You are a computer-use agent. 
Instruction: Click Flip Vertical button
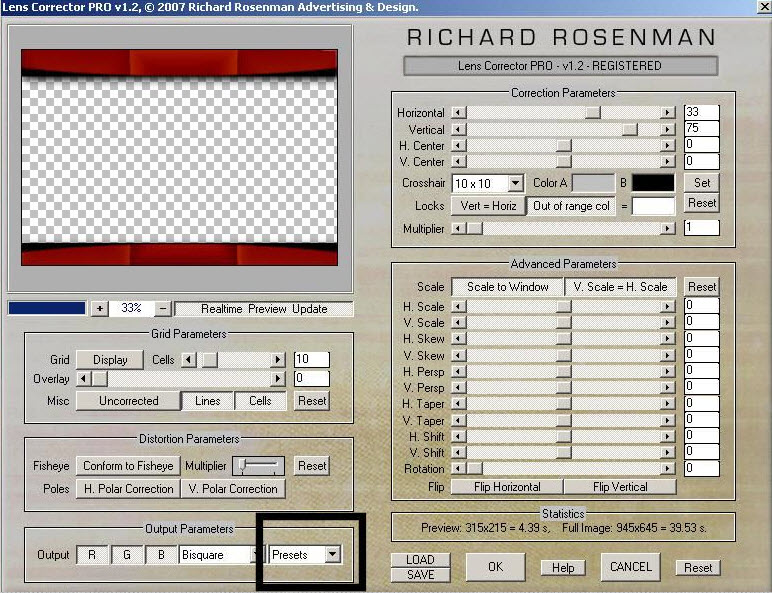point(620,487)
